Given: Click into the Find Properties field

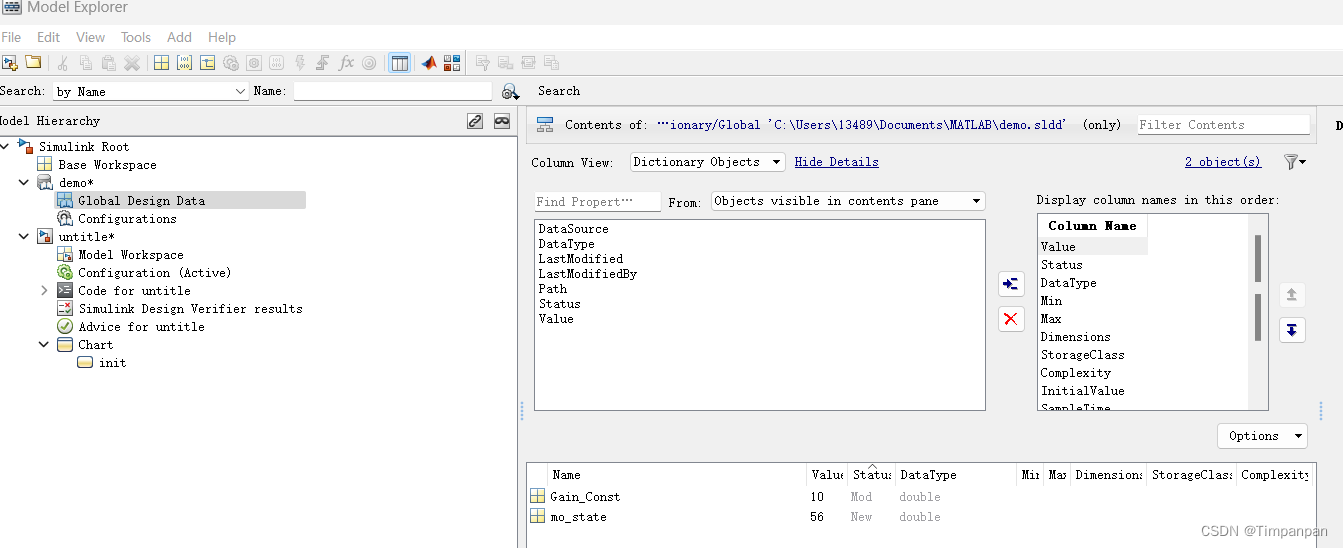Looking at the screenshot, I should [x=598, y=201].
